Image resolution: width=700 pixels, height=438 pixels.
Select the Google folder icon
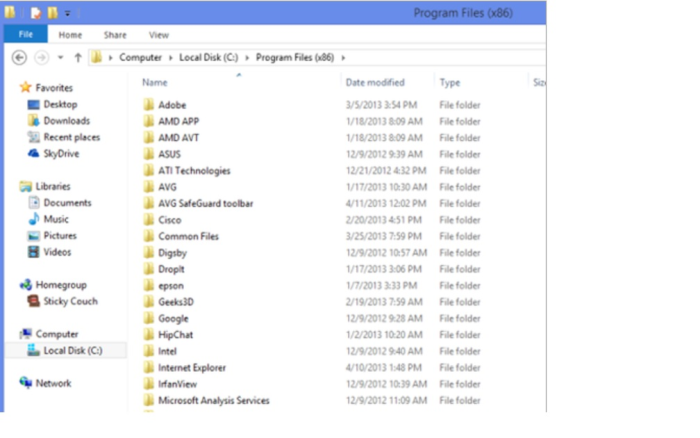pyautogui.click(x=149, y=318)
